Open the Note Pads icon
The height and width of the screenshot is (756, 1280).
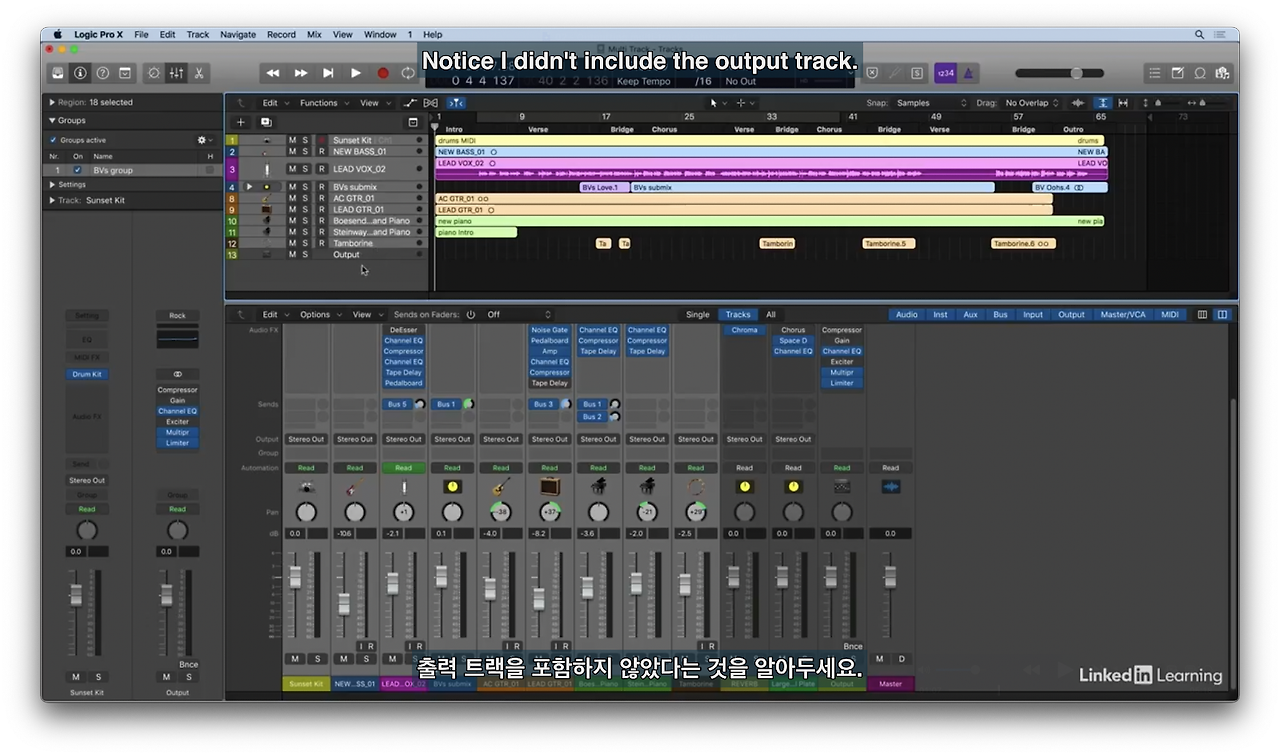(x=1178, y=73)
